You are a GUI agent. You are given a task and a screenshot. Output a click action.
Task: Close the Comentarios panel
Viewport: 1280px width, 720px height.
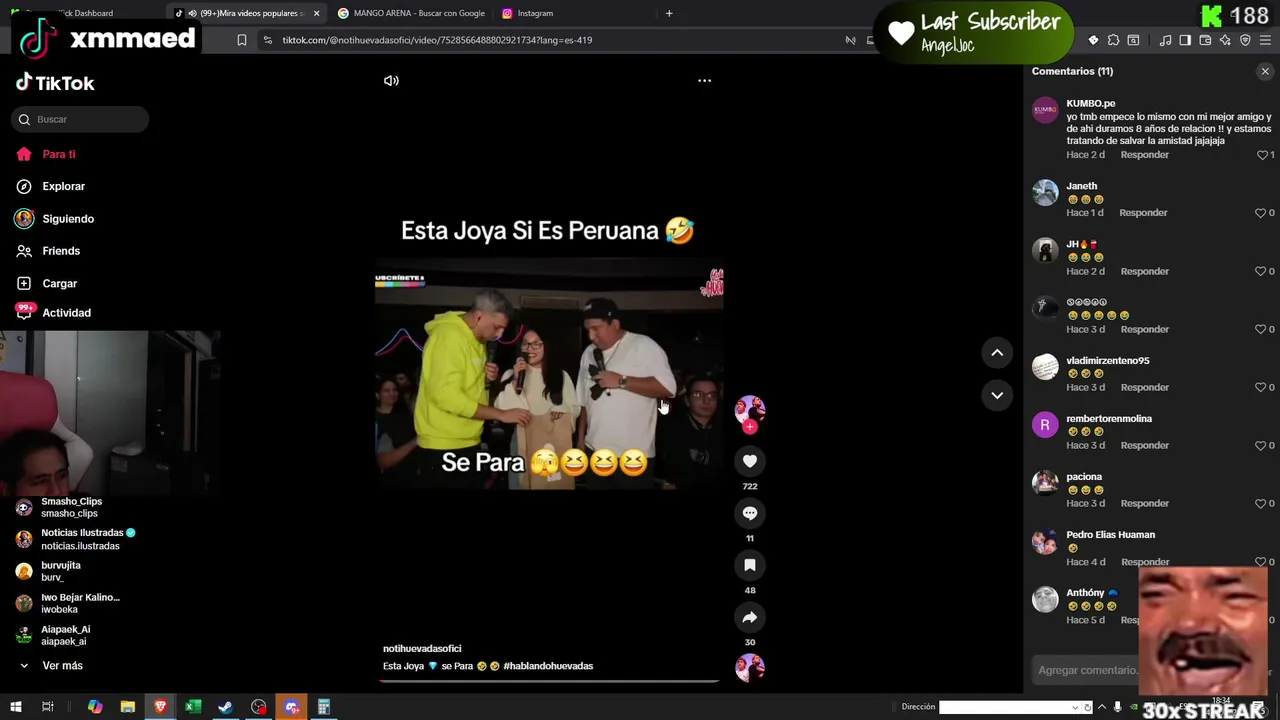tap(1265, 71)
